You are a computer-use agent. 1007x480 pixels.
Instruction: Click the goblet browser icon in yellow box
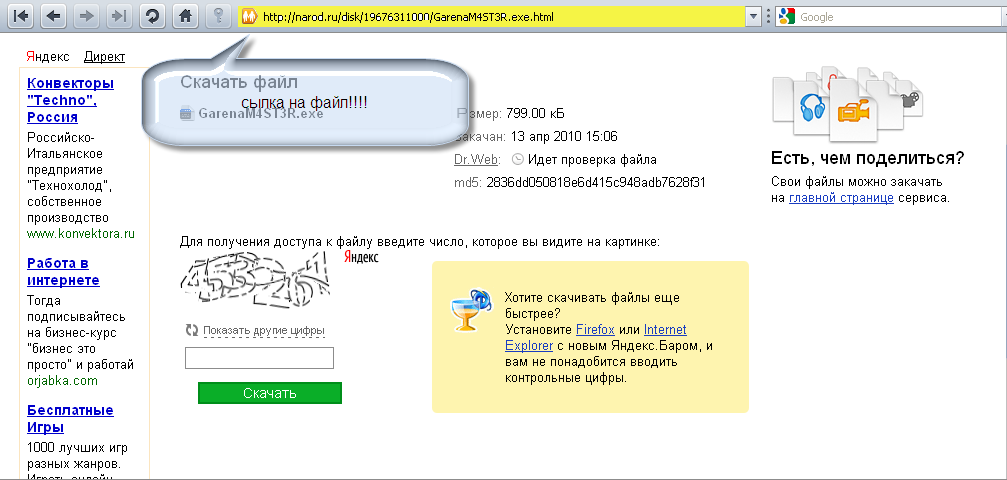click(471, 310)
